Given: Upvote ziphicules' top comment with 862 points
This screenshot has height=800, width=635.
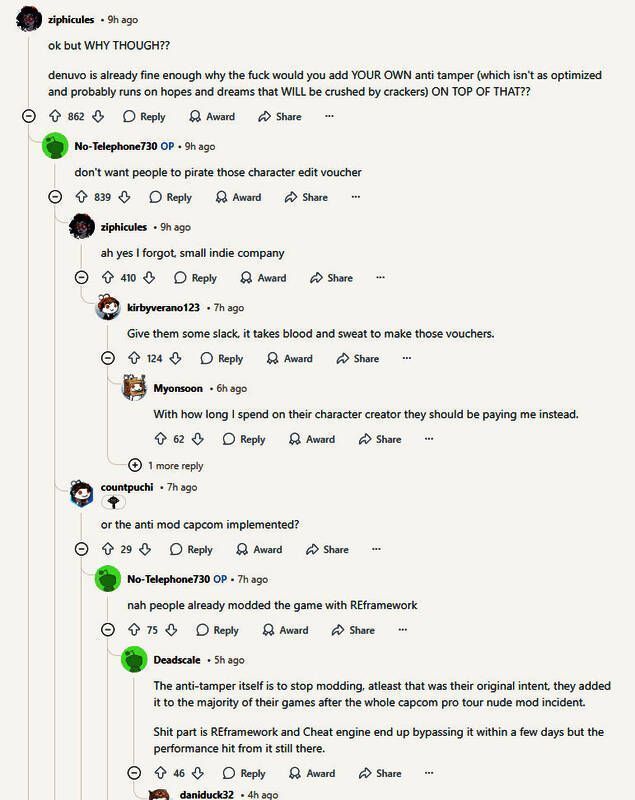Looking at the screenshot, I should point(56,117).
